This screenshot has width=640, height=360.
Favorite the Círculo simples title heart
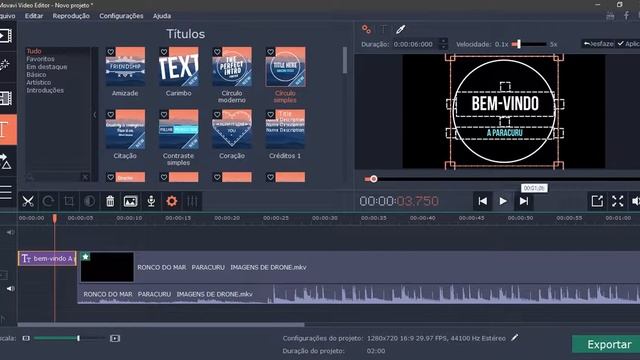tap(271, 52)
